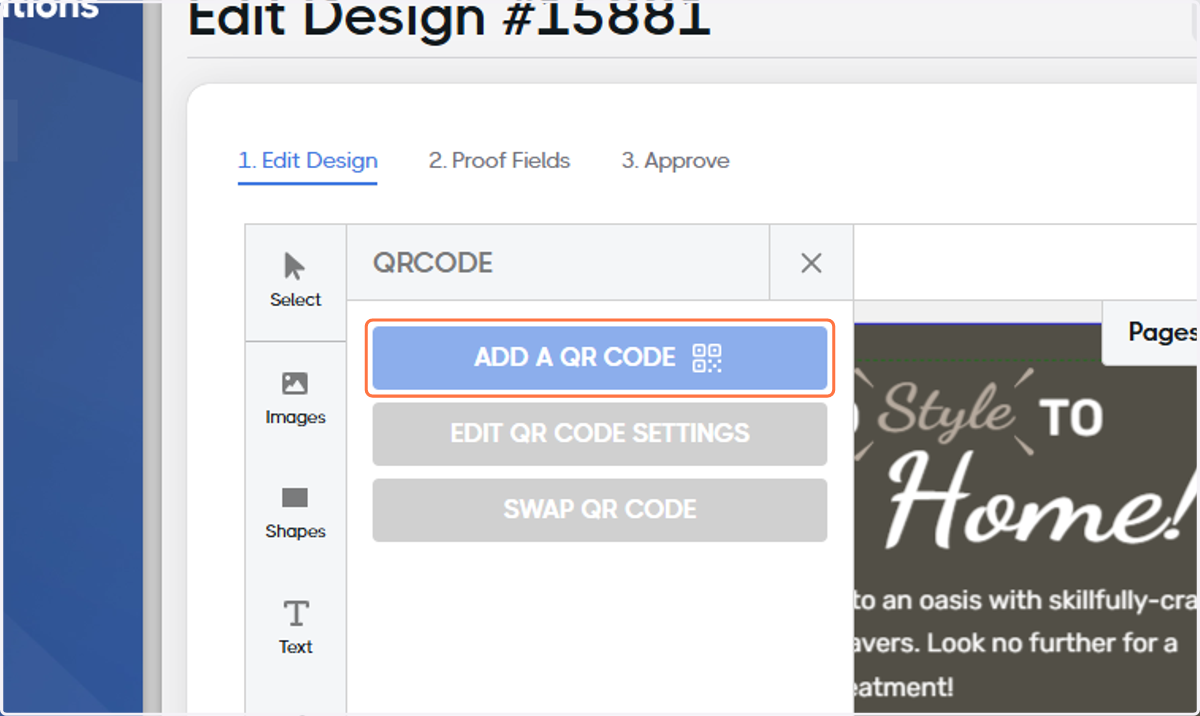Choose the Shapes tool

click(x=295, y=513)
